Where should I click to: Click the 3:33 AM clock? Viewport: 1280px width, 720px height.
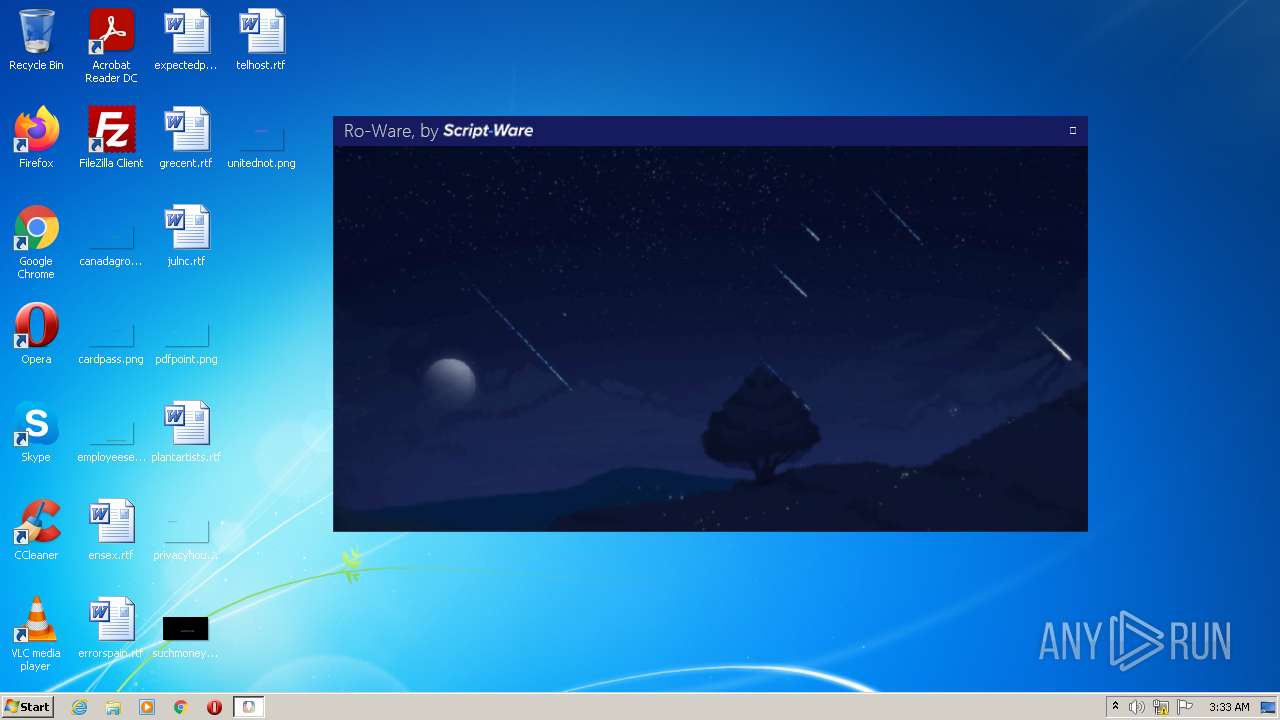click(1229, 707)
